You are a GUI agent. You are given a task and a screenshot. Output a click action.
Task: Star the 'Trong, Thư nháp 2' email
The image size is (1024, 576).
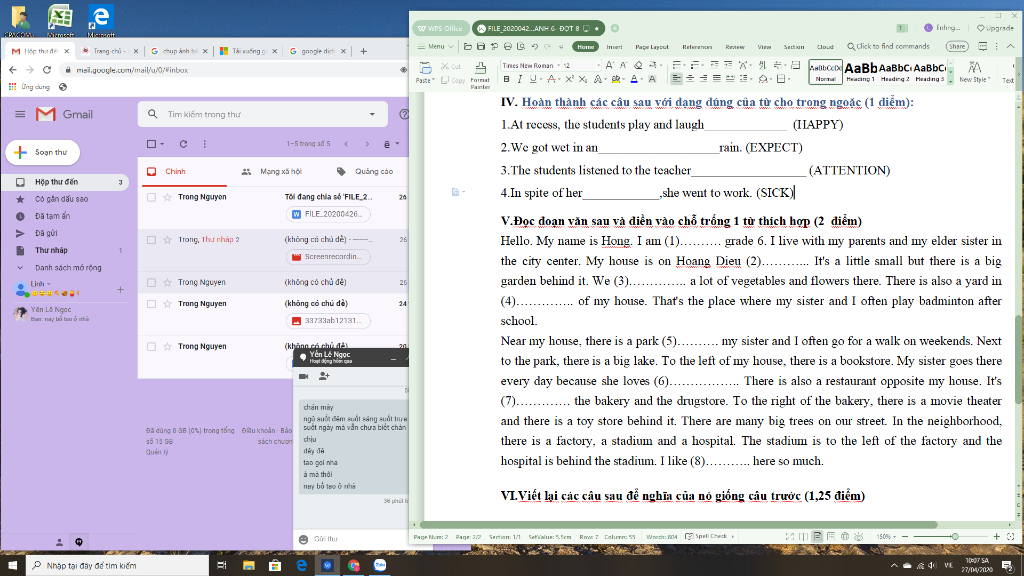(x=168, y=240)
